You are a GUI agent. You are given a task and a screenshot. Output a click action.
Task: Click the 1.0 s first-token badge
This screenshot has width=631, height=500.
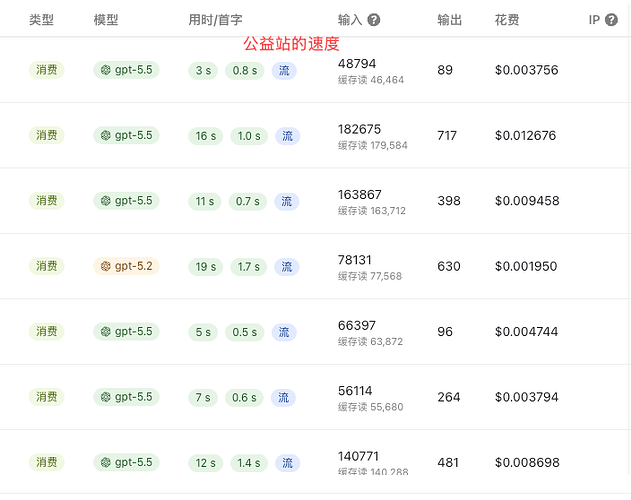tap(249, 136)
